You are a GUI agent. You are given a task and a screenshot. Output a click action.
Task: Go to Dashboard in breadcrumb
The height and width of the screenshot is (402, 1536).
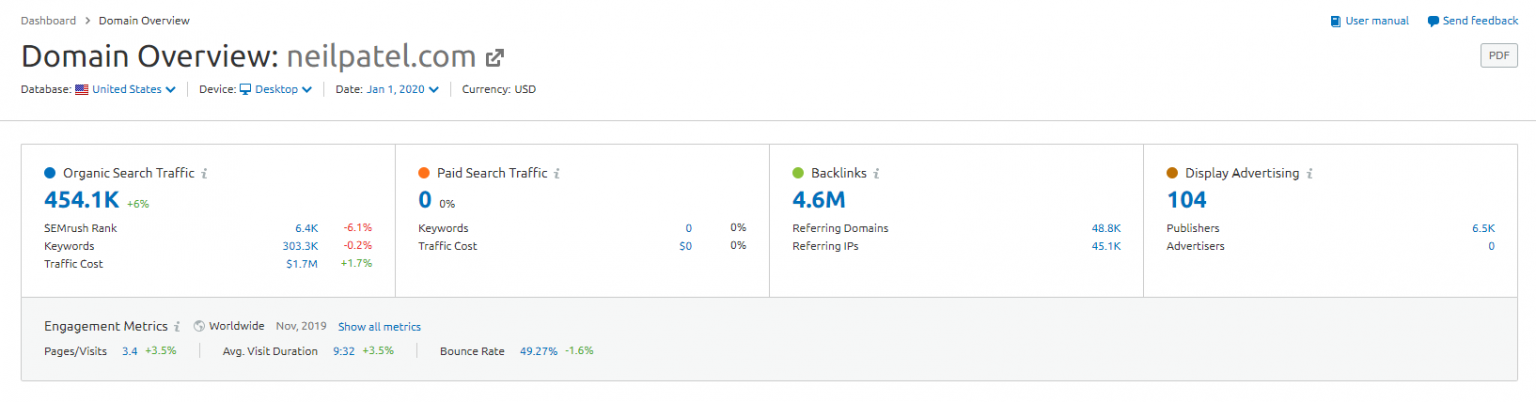click(x=47, y=20)
